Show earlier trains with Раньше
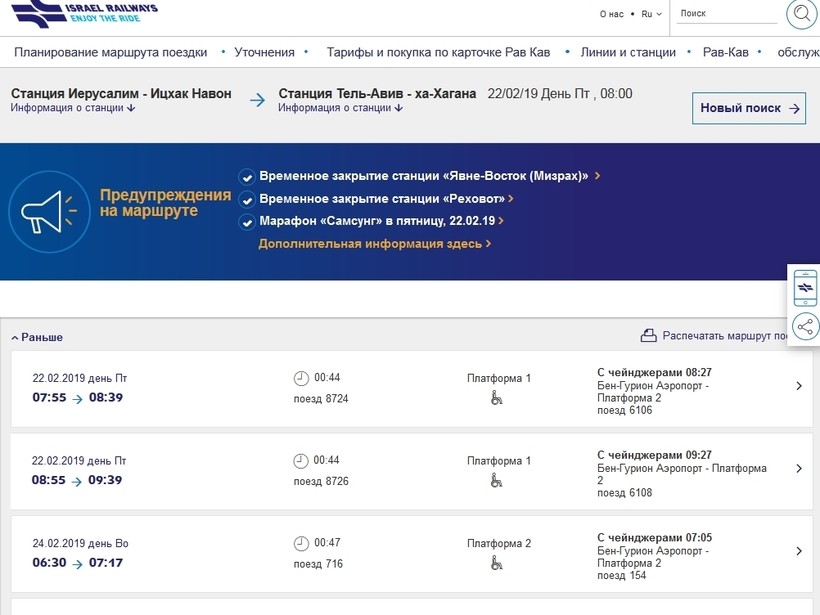820x615 pixels. click(x=38, y=337)
